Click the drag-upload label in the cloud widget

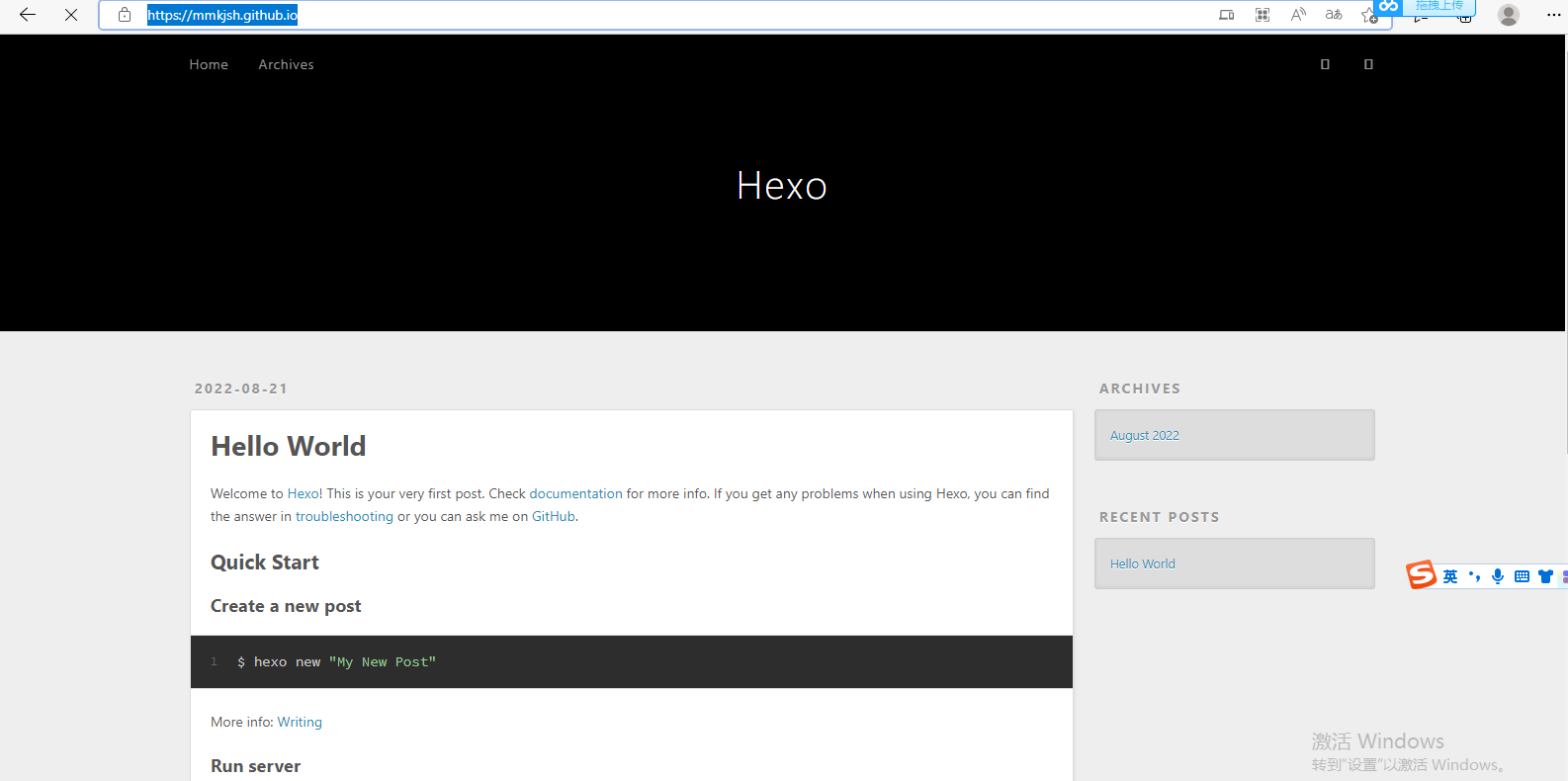(1438, 6)
